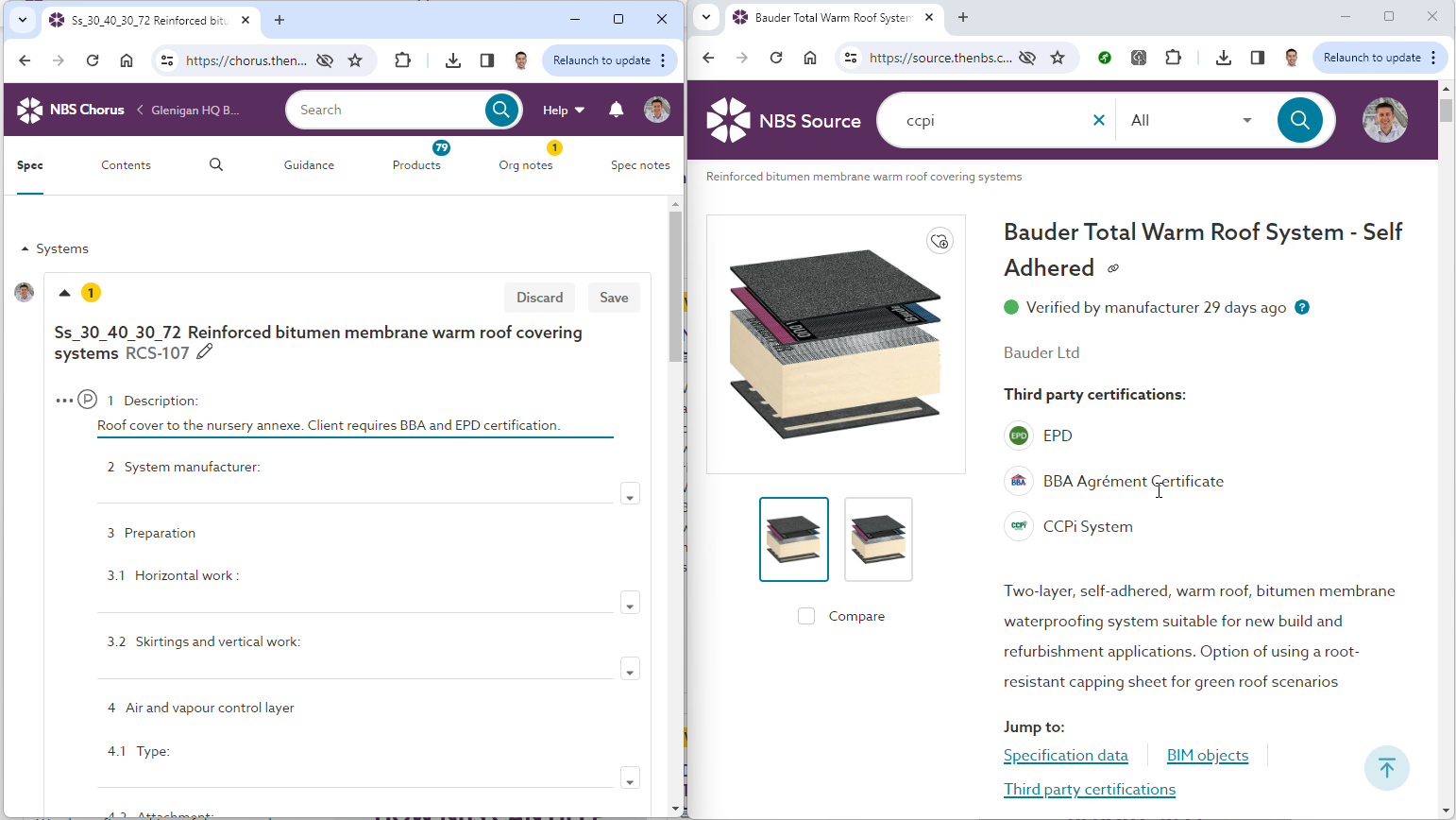Open the NBS Source user avatar
Image resolution: width=1456 pixels, height=820 pixels.
pyautogui.click(x=1385, y=120)
